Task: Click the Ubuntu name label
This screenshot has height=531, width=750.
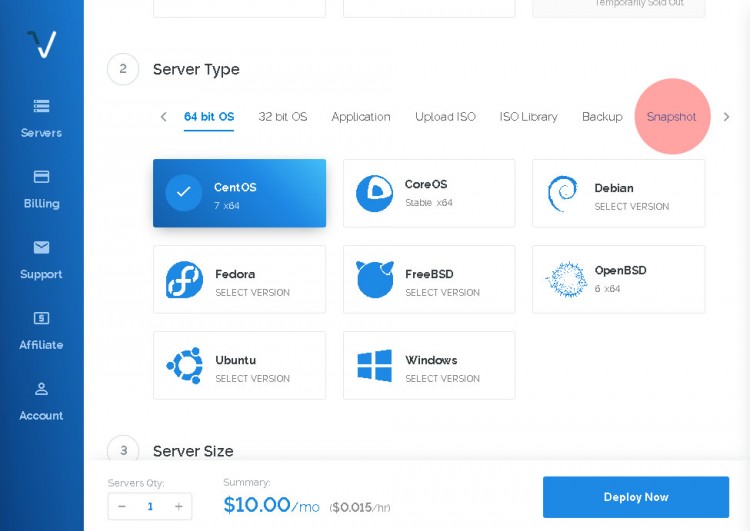Action: (x=235, y=360)
